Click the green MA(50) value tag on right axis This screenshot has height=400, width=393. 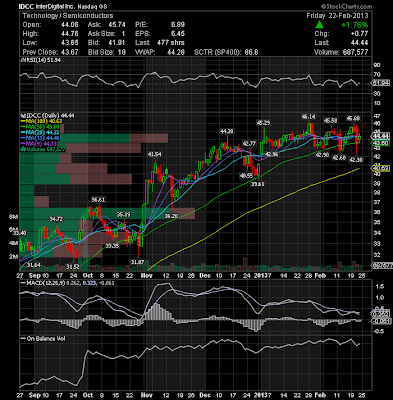click(x=380, y=143)
